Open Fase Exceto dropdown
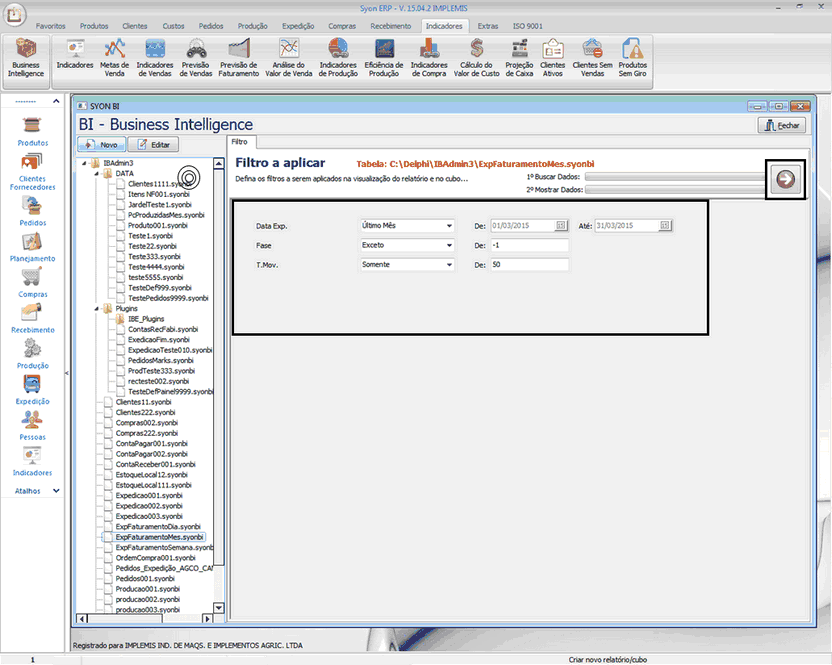This screenshot has height=665, width=832. click(x=406, y=245)
